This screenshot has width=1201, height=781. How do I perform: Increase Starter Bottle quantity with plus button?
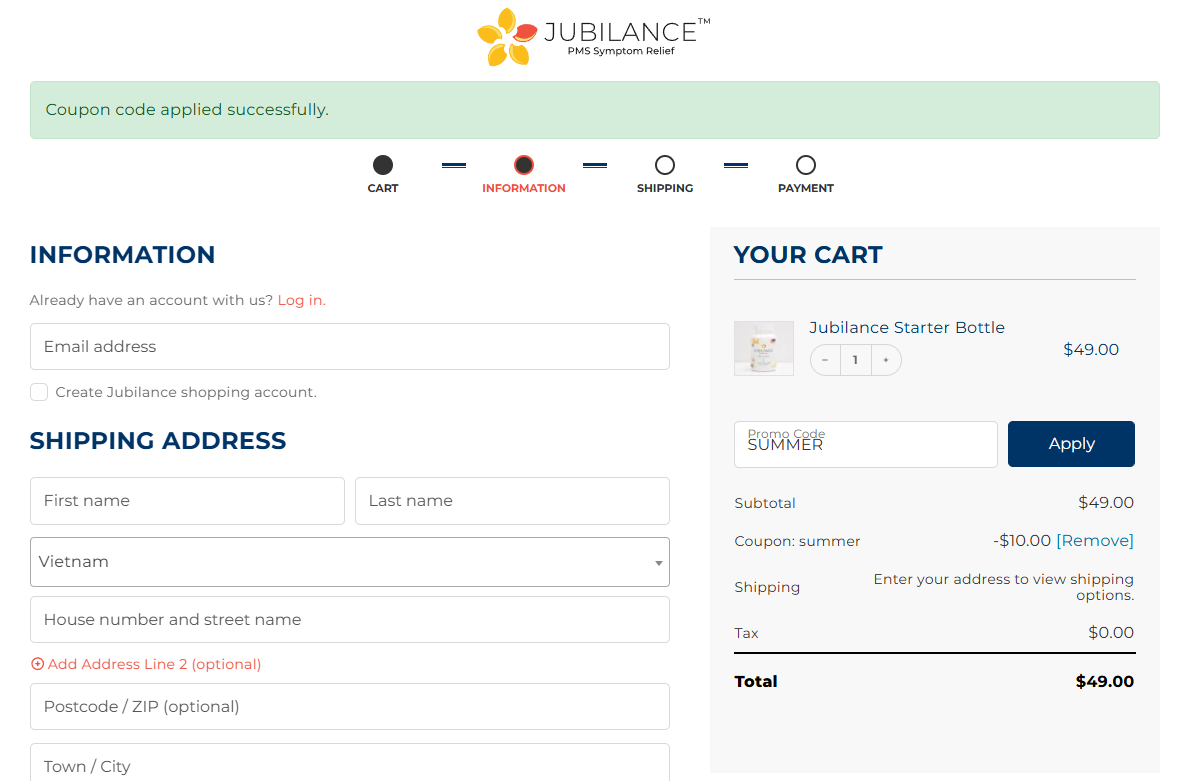[886, 360]
